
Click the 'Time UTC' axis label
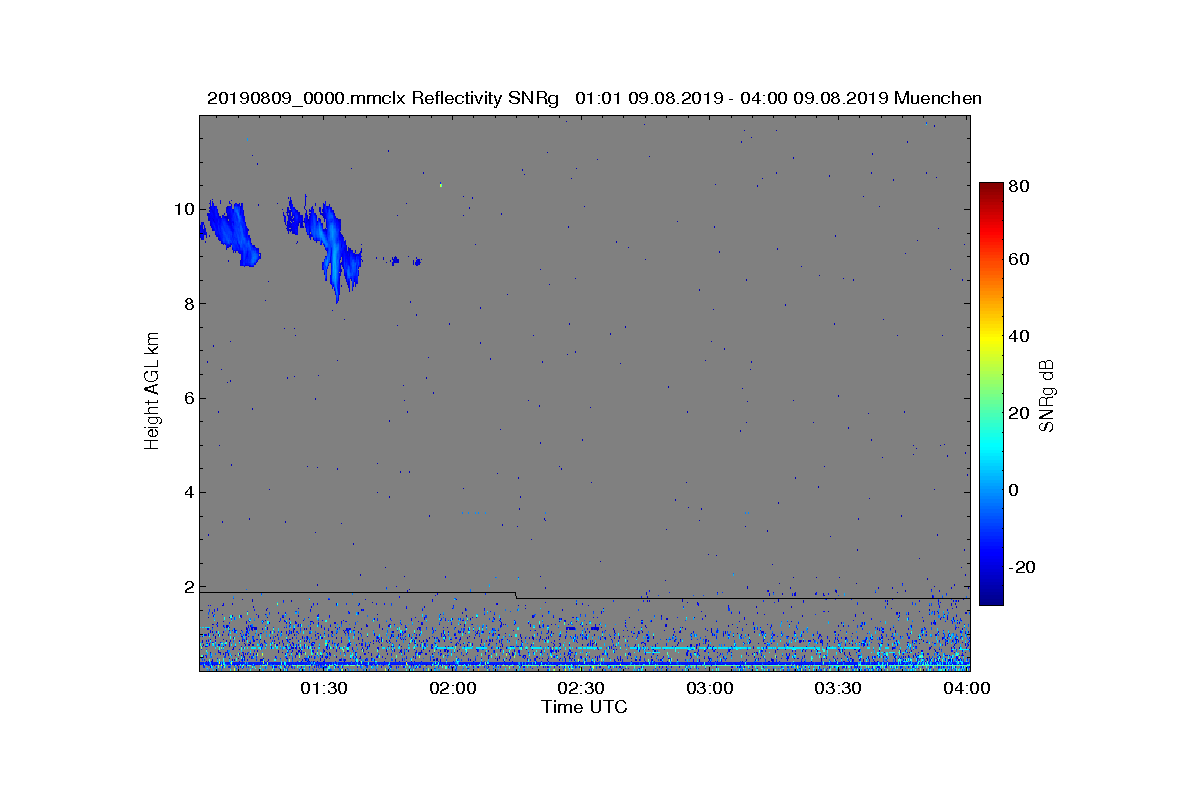(584, 707)
